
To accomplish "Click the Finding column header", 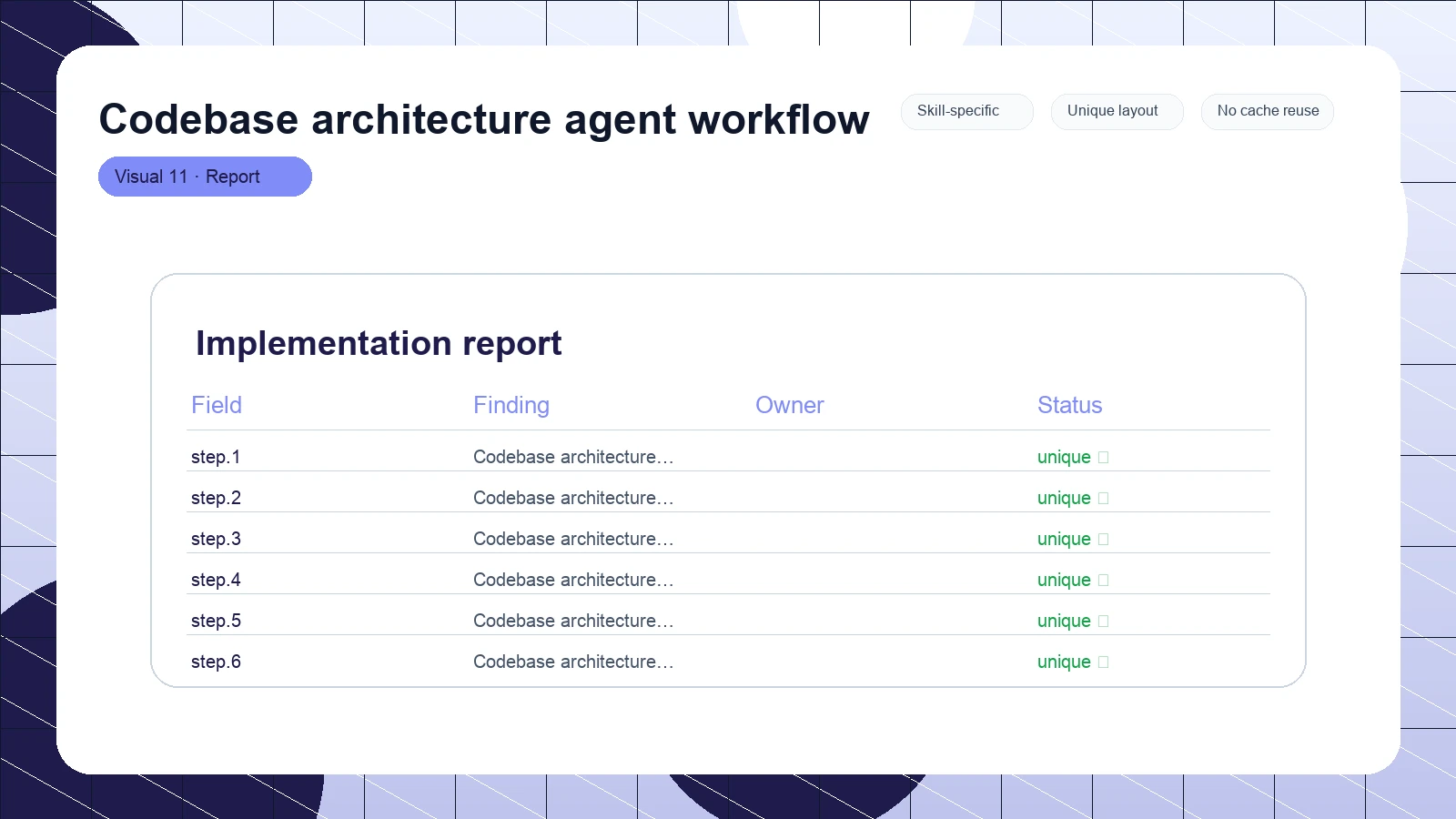I will (x=511, y=405).
